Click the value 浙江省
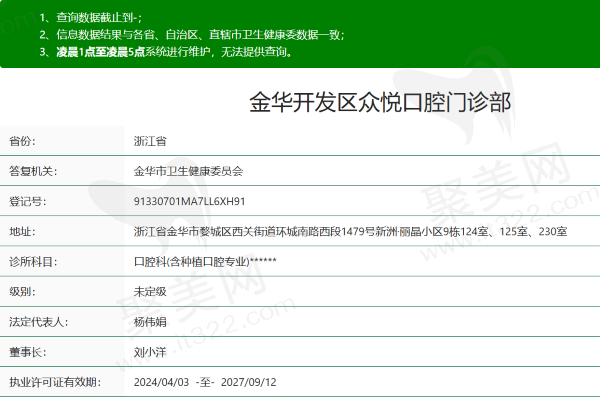 pos(150,141)
